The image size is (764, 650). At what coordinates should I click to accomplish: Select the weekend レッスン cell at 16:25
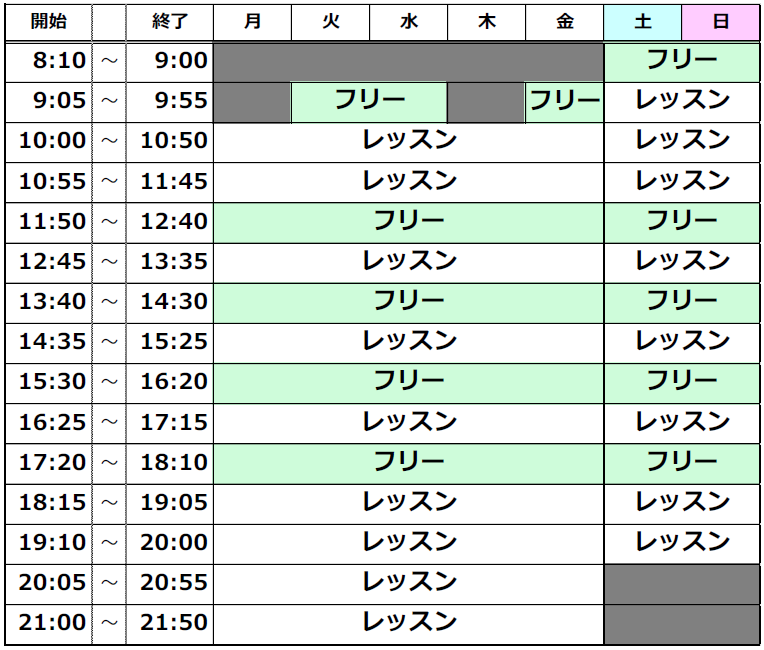coord(682,423)
